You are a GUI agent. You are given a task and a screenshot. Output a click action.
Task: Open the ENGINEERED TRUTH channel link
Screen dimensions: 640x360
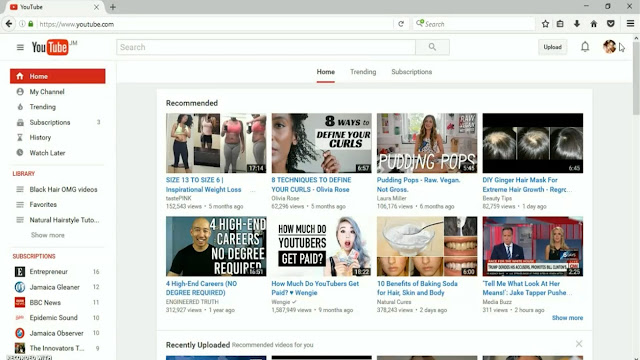(192, 302)
